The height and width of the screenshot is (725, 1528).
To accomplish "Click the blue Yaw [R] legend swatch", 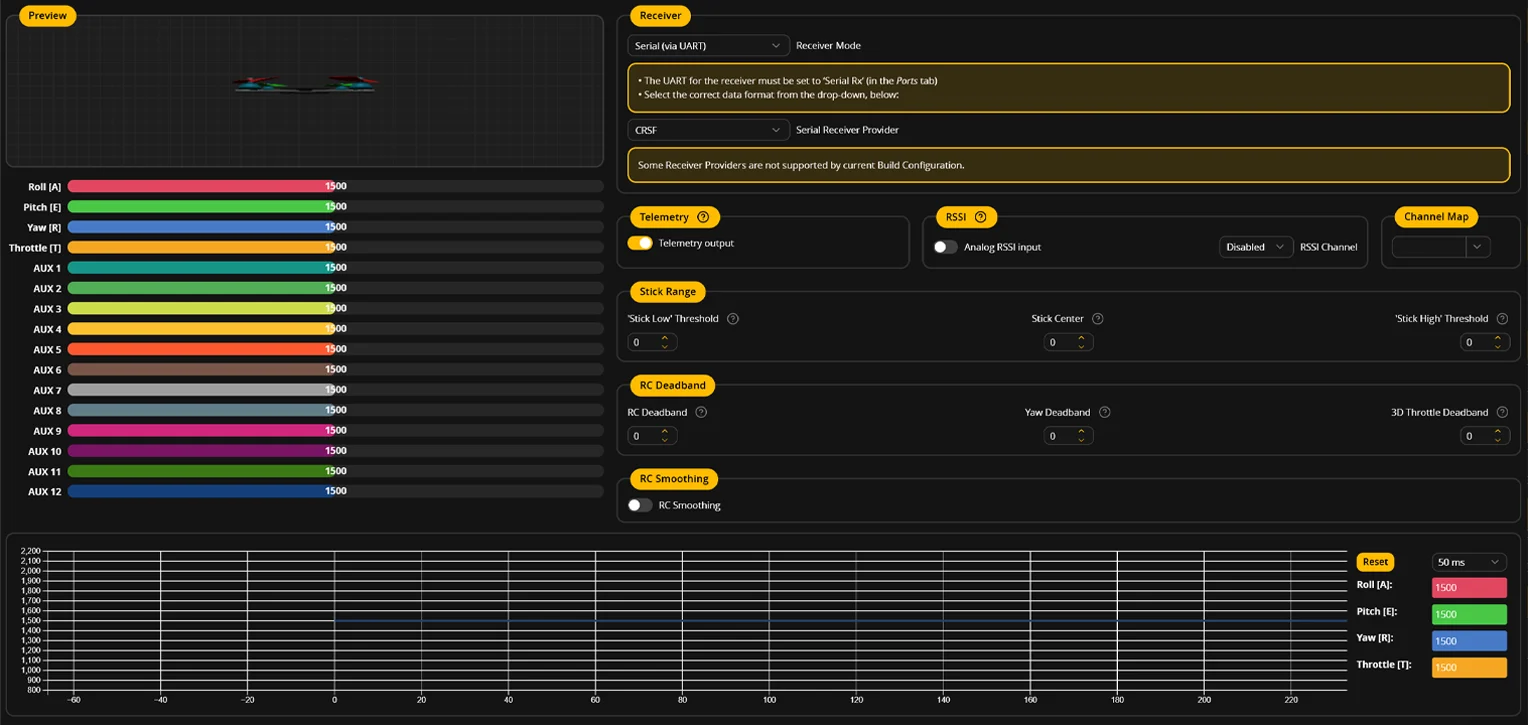I will pyautogui.click(x=1469, y=641).
